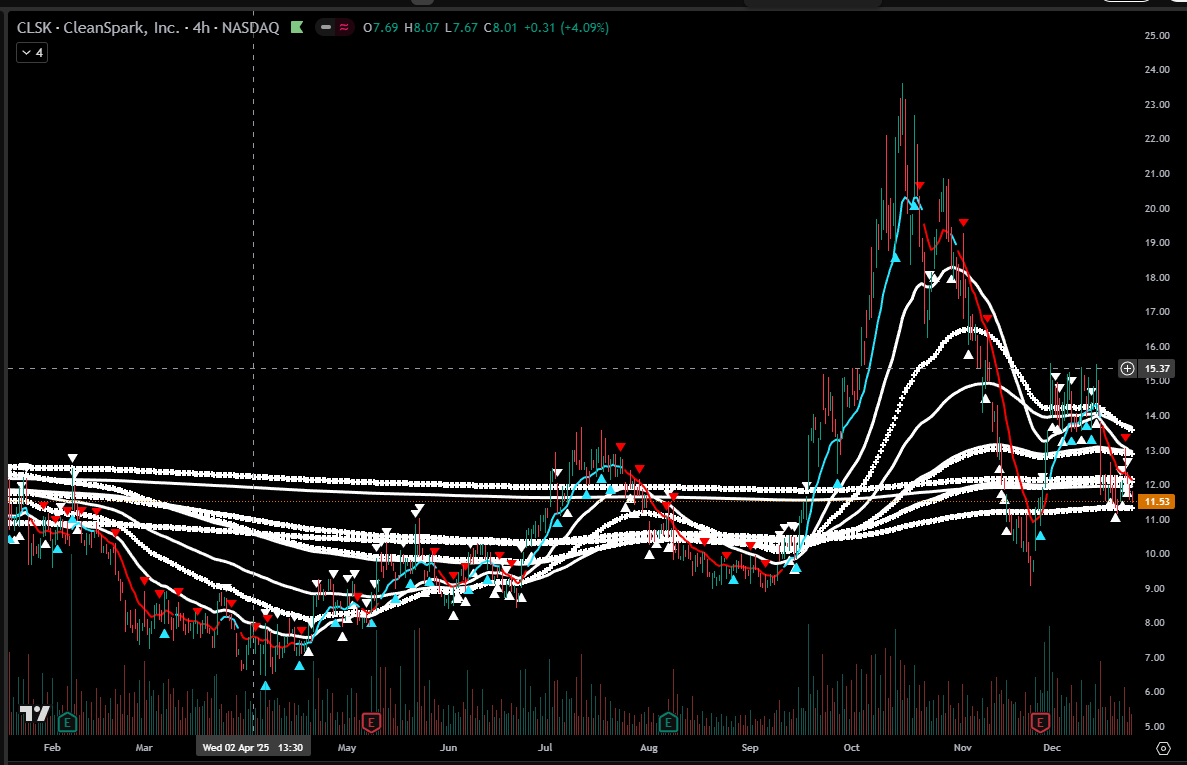The height and width of the screenshot is (765, 1187).
Task: Click the plus icon beside 15.37 price
Action: click(x=1127, y=369)
